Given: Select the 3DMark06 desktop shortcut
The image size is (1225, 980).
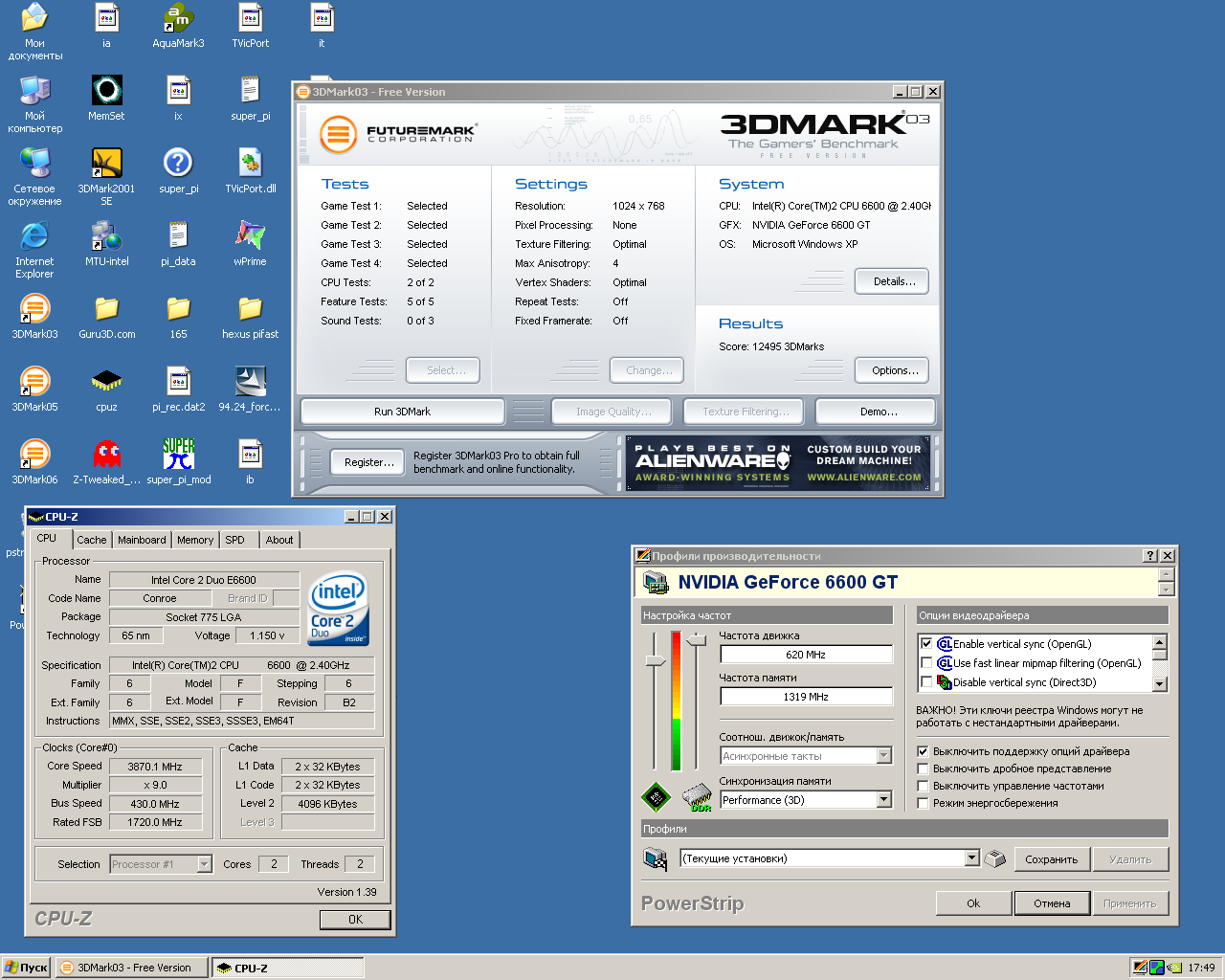Looking at the screenshot, I should pyautogui.click(x=34, y=462).
